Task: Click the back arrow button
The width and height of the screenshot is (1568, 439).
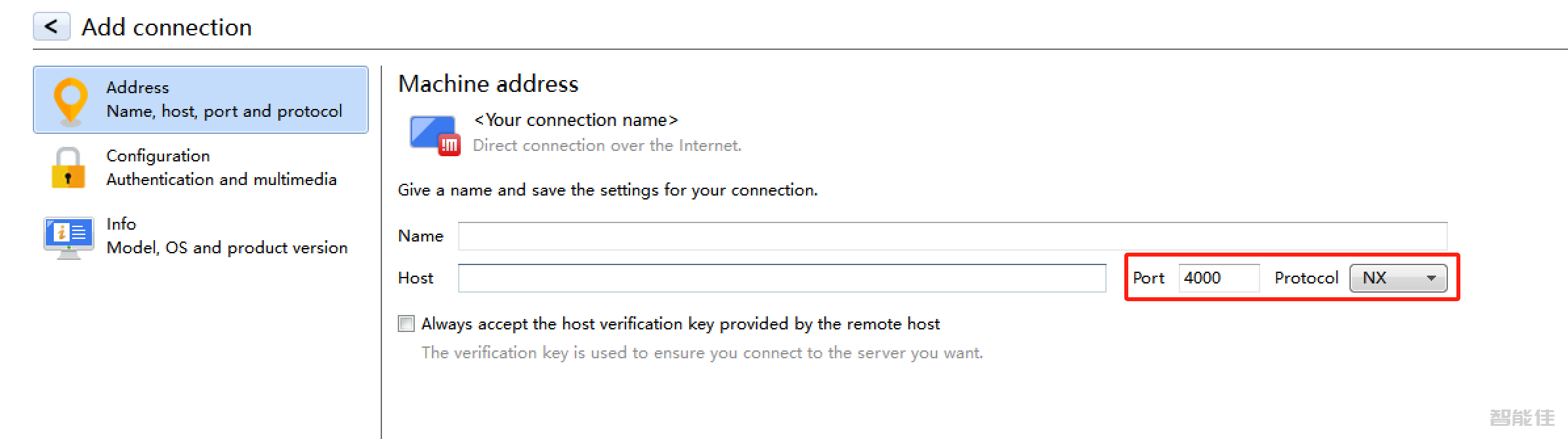Action: 51,27
